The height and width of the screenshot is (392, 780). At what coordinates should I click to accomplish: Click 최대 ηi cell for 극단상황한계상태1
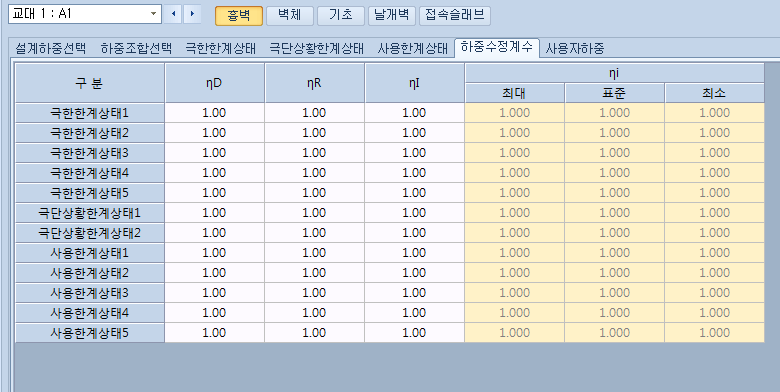(515, 213)
